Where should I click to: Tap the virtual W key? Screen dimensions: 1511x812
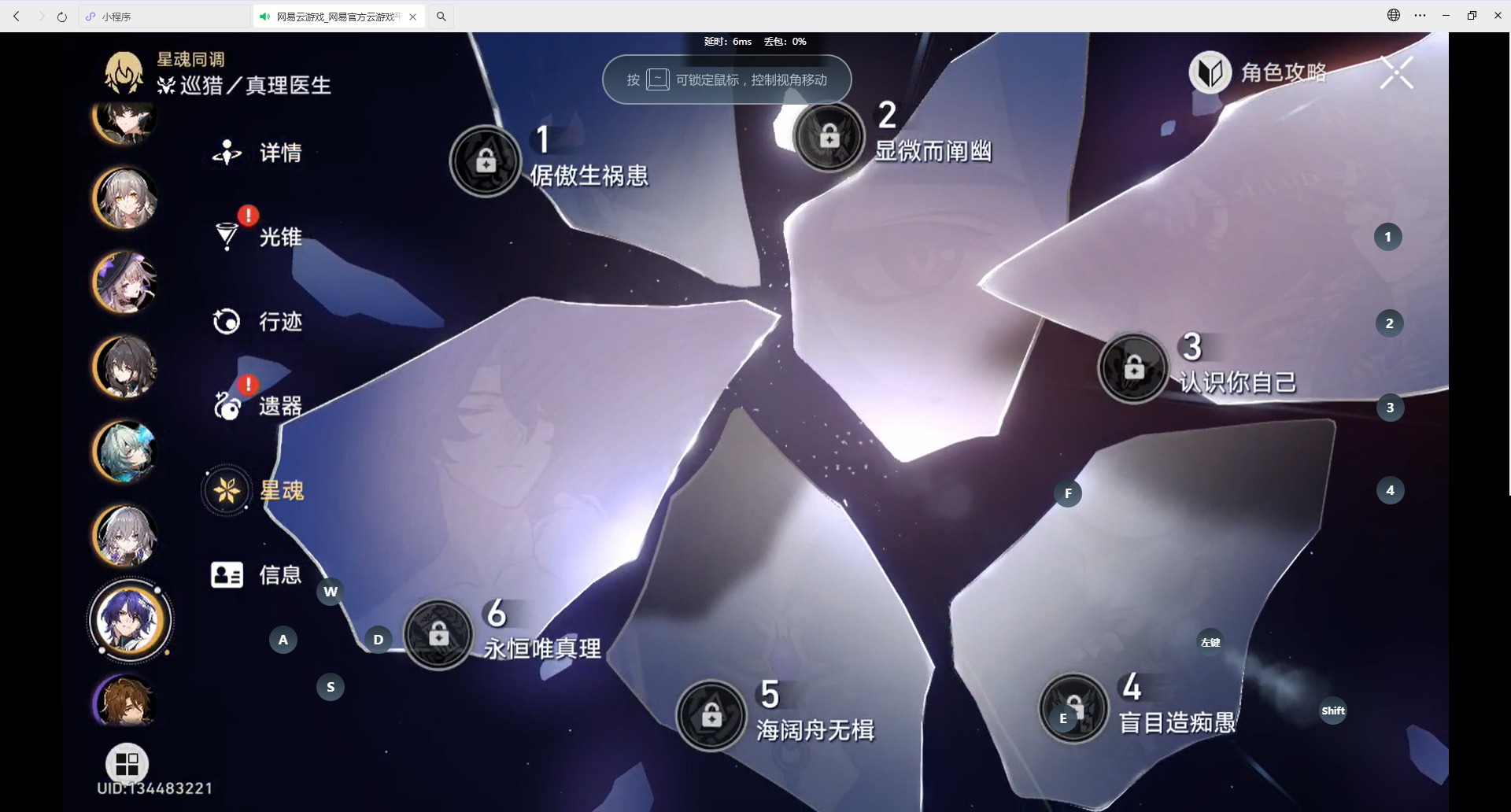[x=331, y=592]
